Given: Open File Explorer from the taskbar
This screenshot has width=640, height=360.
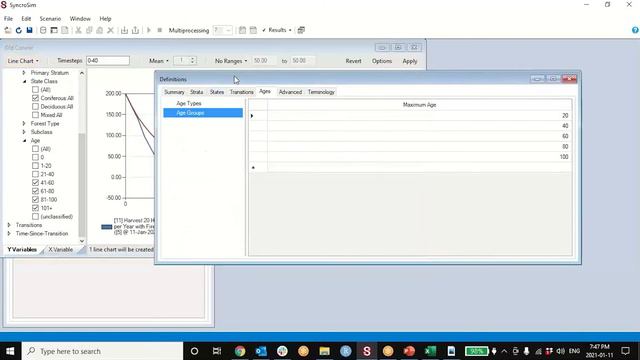Looking at the screenshot, I should tap(324, 351).
